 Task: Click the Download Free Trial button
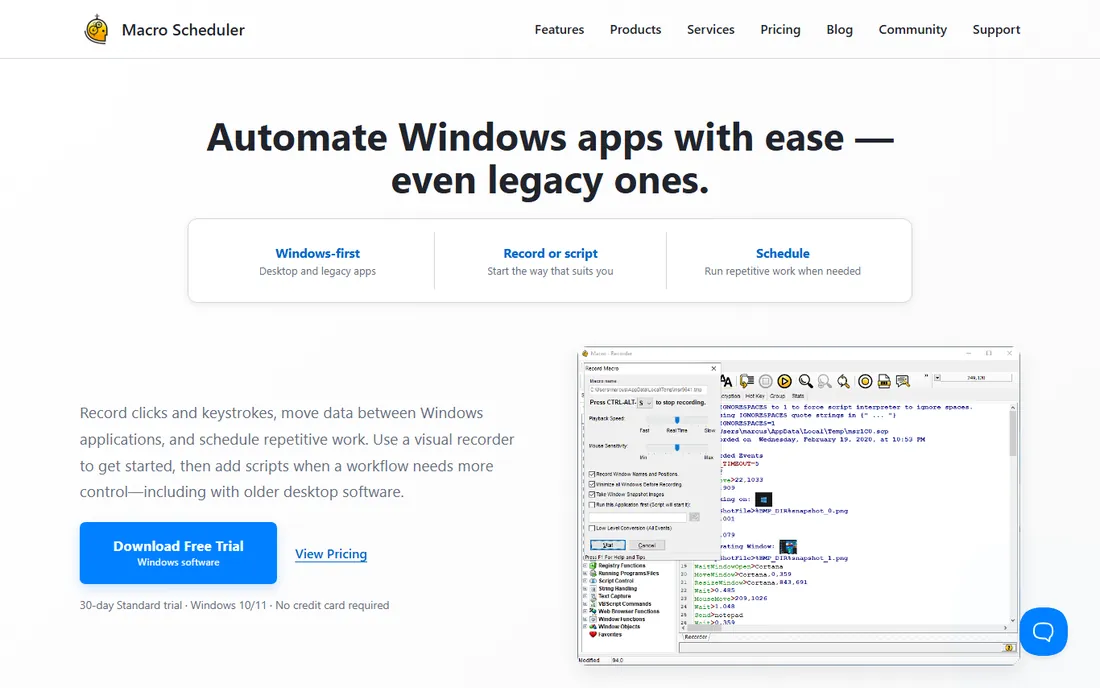[178, 553]
